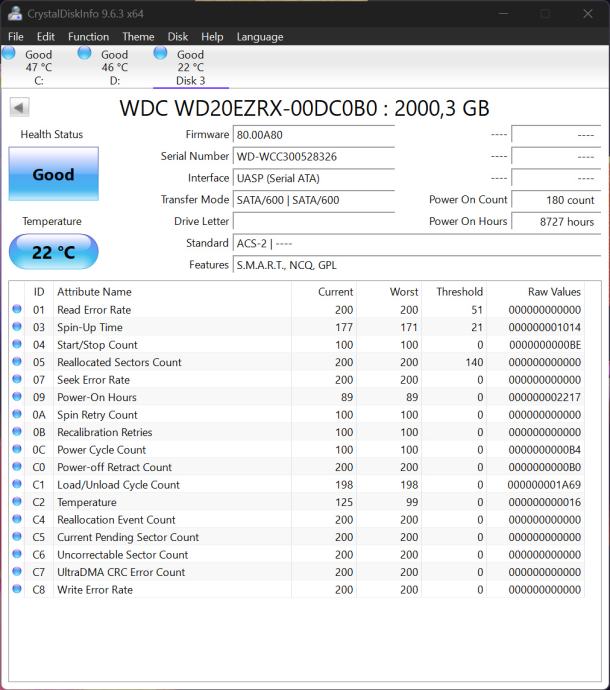610x690 pixels.
Task: Click the raw value 000000002217
Action: pos(544,397)
